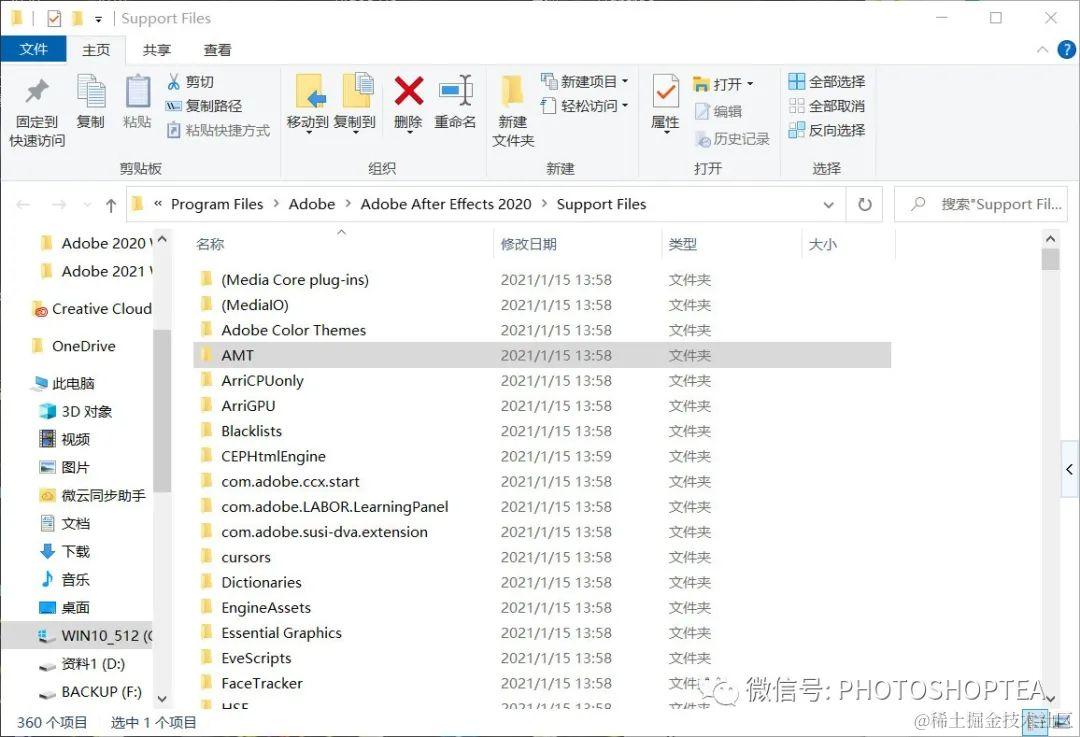Expand address bar history dropdown
The height and width of the screenshot is (737, 1080).
[x=829, y=205]
